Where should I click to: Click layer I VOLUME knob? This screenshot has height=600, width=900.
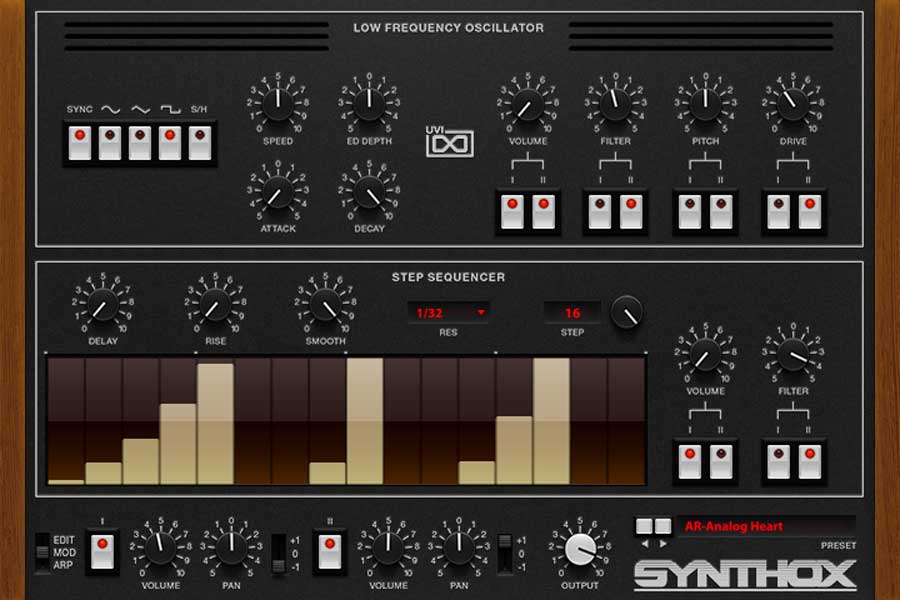pyautogui.click(x=161, y=548)
